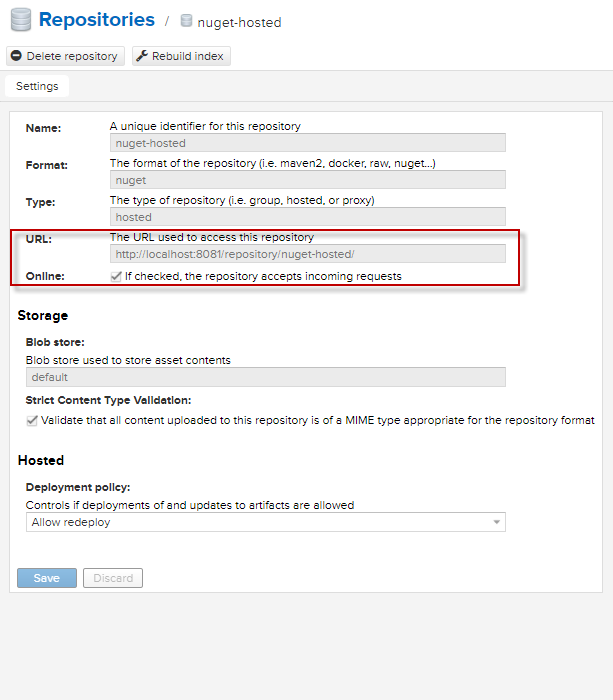This screenshot has height=700, width=613.
Task: Open the Deployment policy dropdown arrow
Action: tap(496, 522)
